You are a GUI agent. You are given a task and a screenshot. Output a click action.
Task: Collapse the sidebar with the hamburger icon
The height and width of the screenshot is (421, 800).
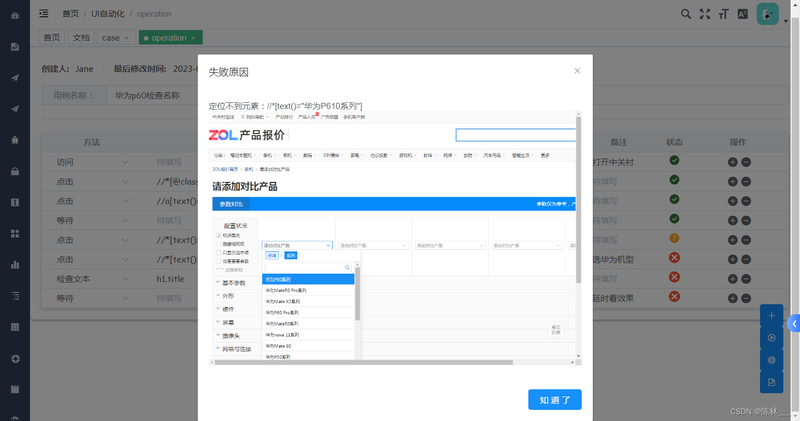[44, 14]
